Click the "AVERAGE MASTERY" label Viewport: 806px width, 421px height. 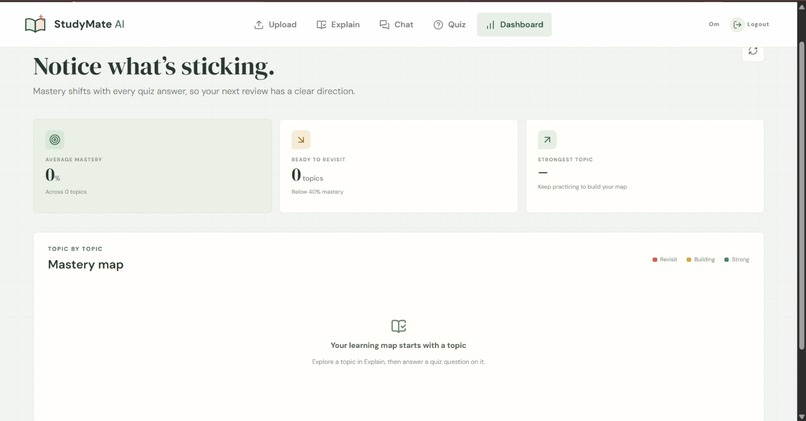point(74,159)
